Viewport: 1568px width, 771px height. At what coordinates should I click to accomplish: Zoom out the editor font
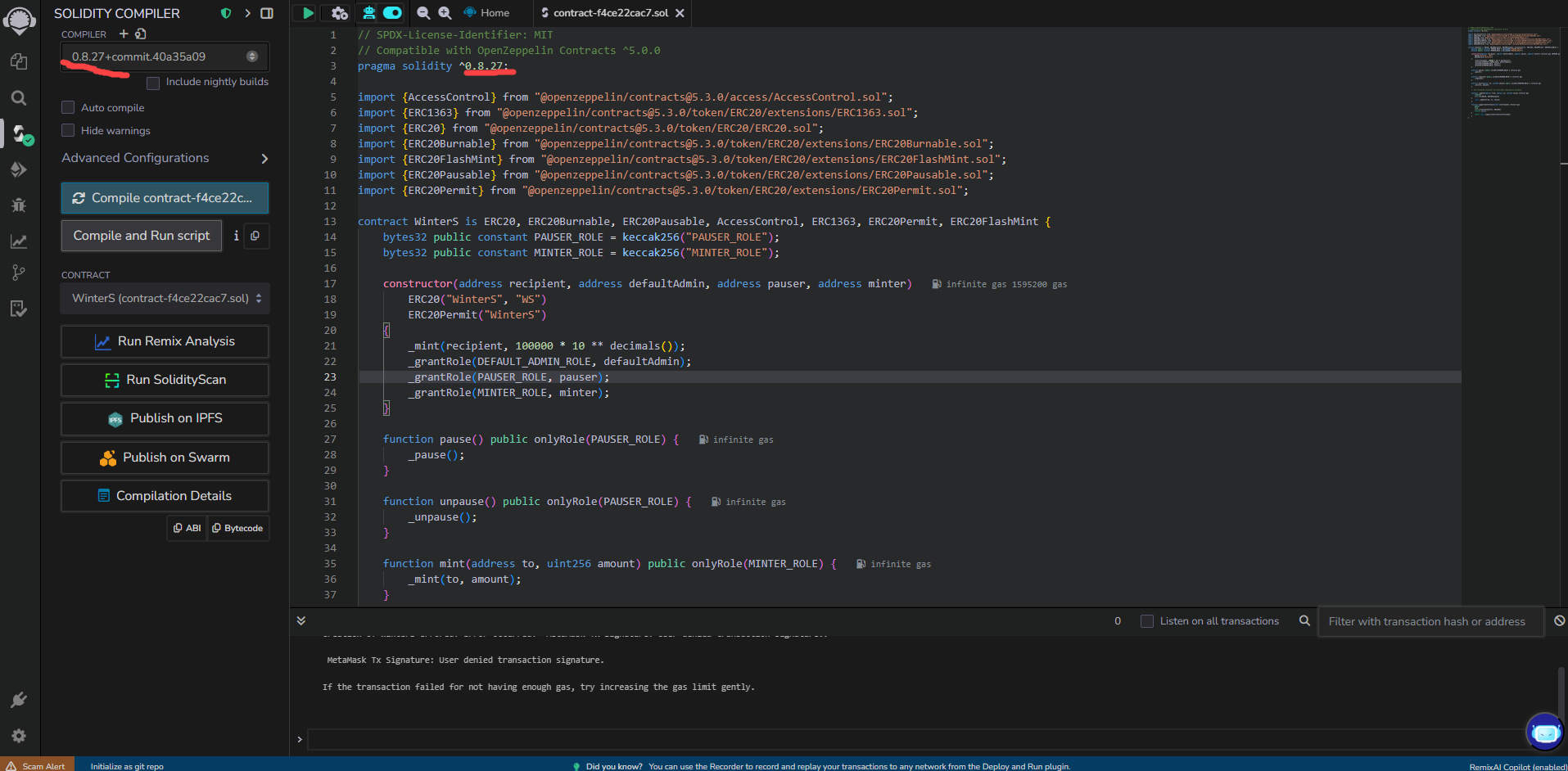tap(423, 12)
